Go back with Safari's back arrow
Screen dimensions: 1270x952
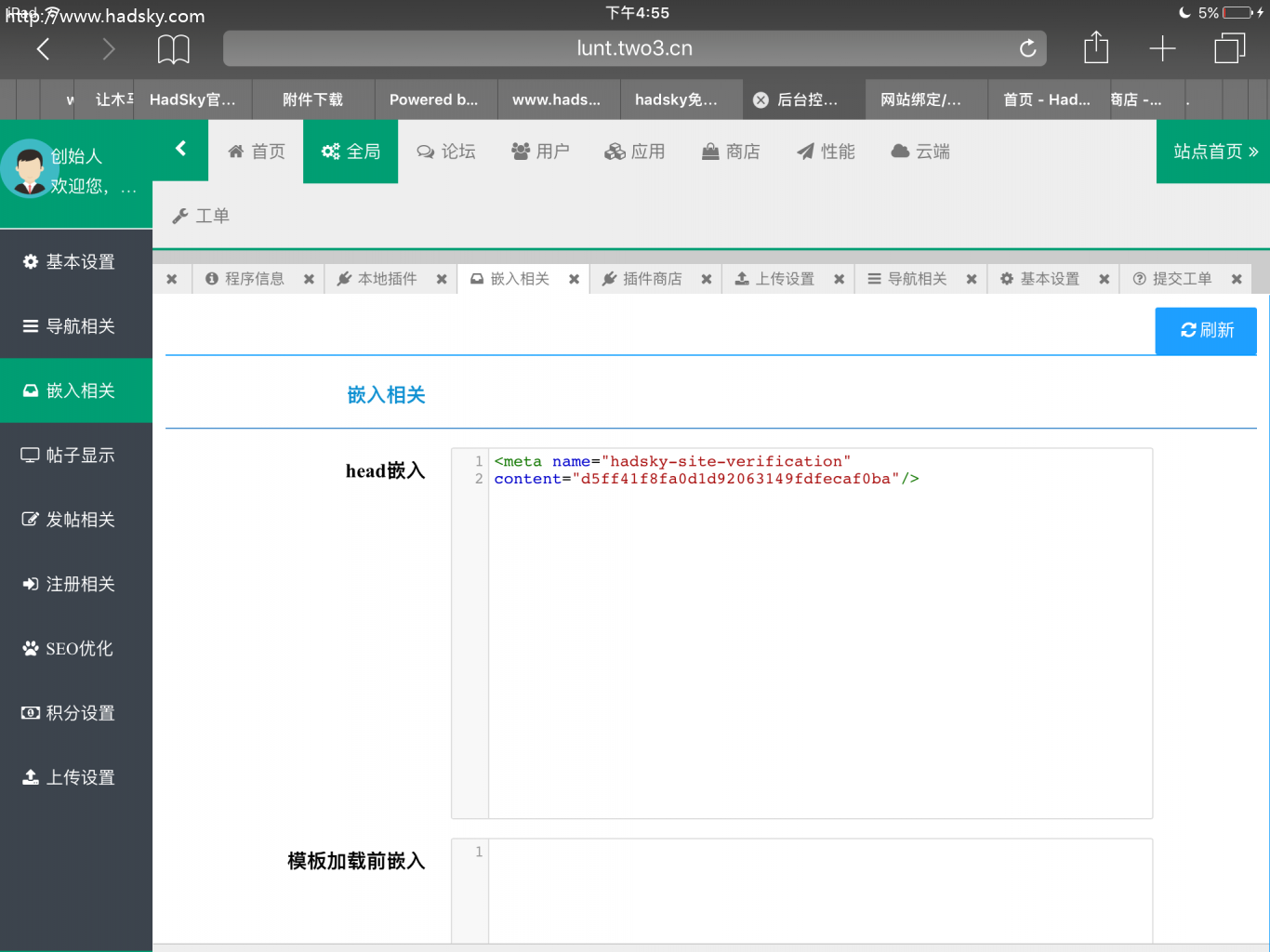pos(43,49)
